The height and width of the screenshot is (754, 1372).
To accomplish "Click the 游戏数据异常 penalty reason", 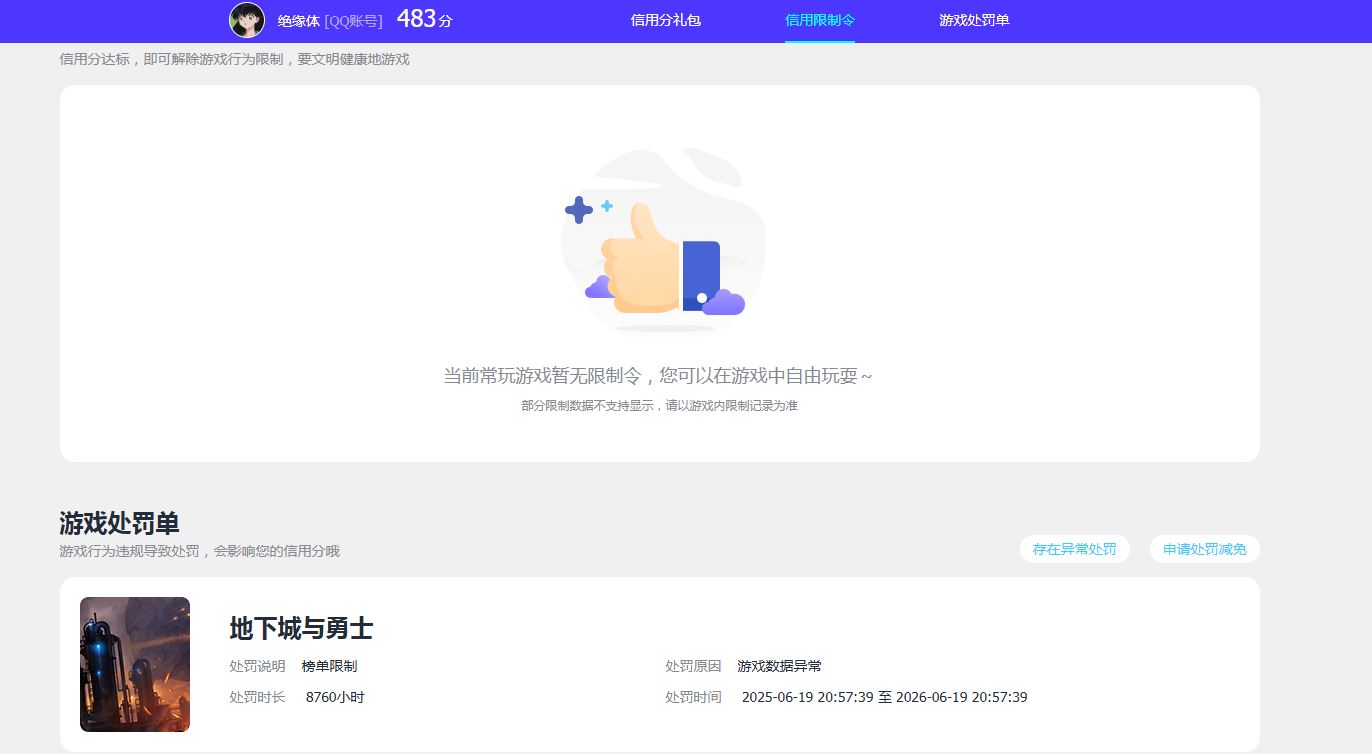I will click(x=779, y=666).
